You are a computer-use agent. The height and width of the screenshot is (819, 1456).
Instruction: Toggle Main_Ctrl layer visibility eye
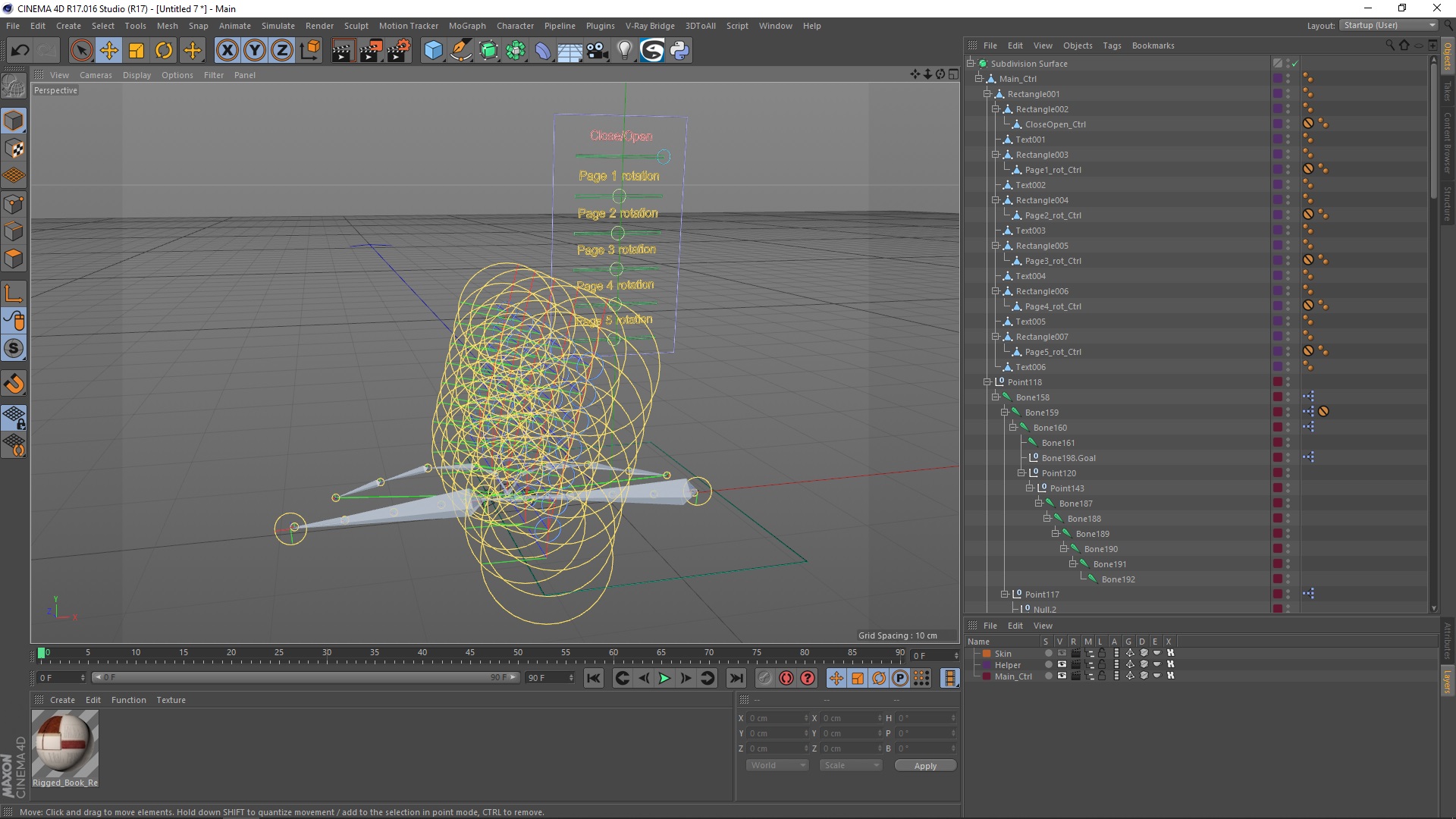tap(1062, 676)
